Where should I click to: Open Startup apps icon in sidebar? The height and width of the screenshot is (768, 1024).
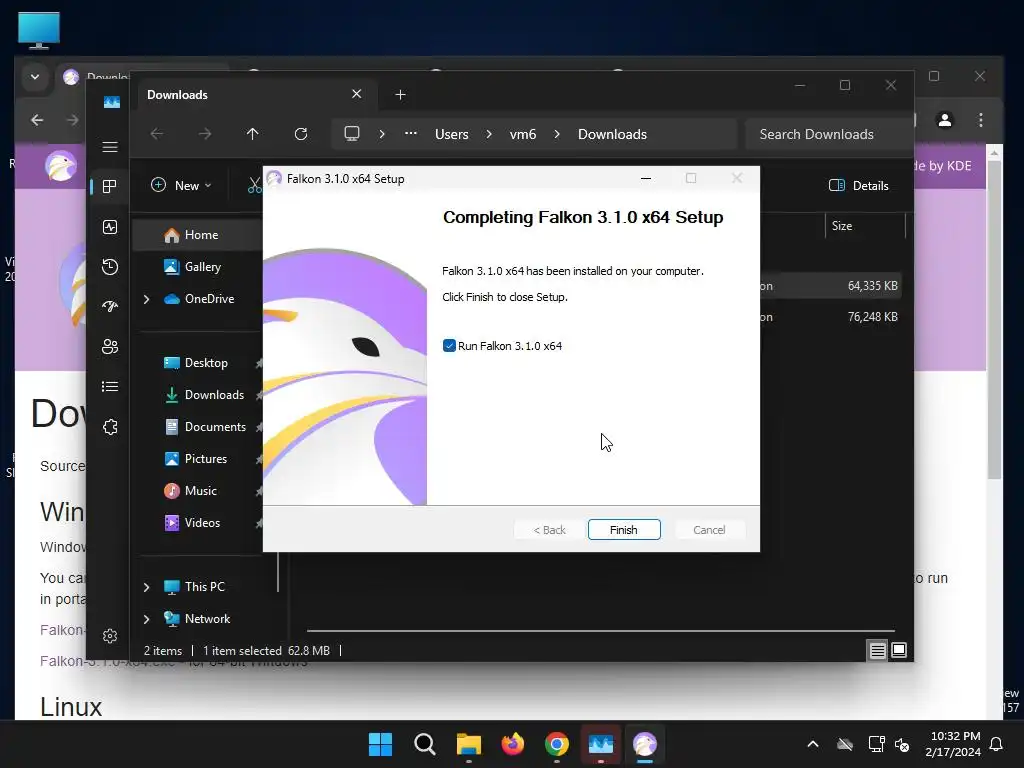(x=110, y=306)
